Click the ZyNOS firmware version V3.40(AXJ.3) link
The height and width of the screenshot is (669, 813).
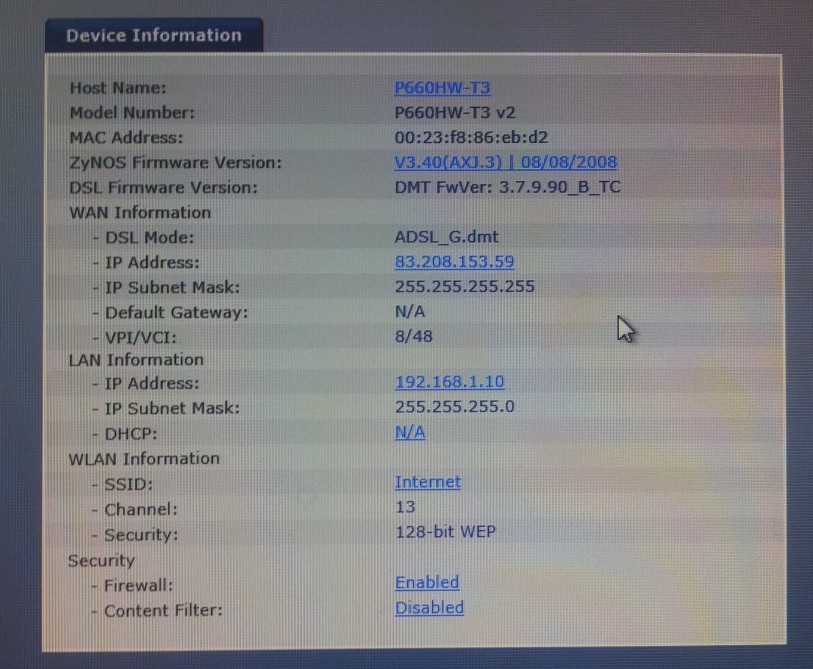(x=505, y=162)
